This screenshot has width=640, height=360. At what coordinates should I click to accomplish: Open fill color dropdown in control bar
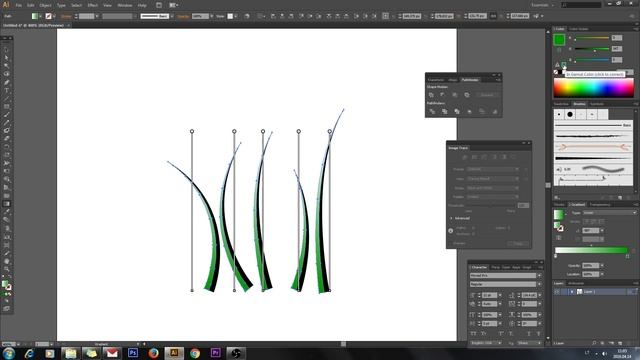pos(40,16)
